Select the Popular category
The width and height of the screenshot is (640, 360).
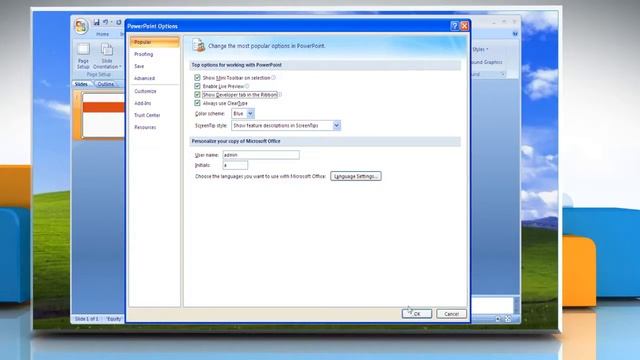click(154, 42)
